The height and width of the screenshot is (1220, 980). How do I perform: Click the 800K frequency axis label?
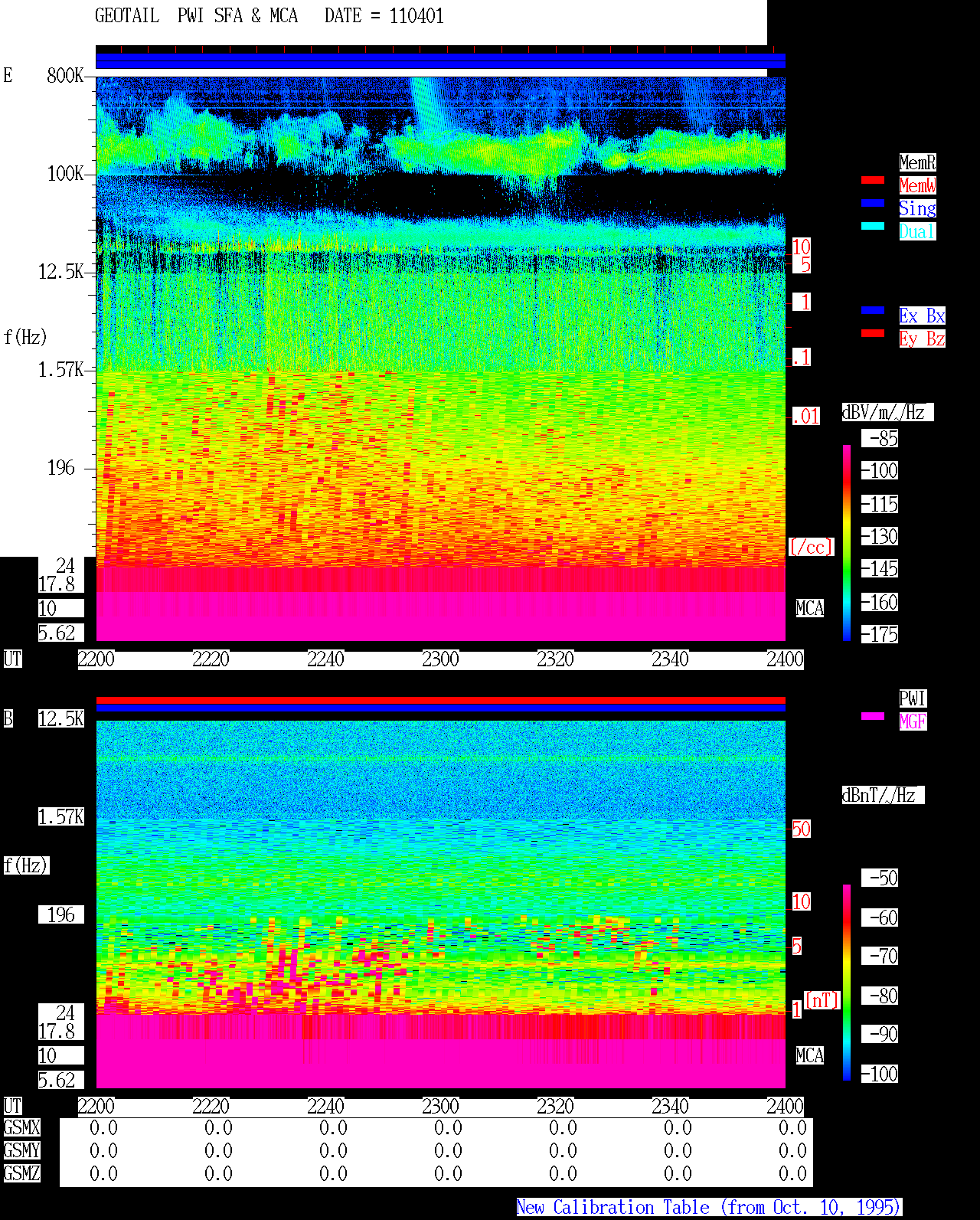click(65, 76)
